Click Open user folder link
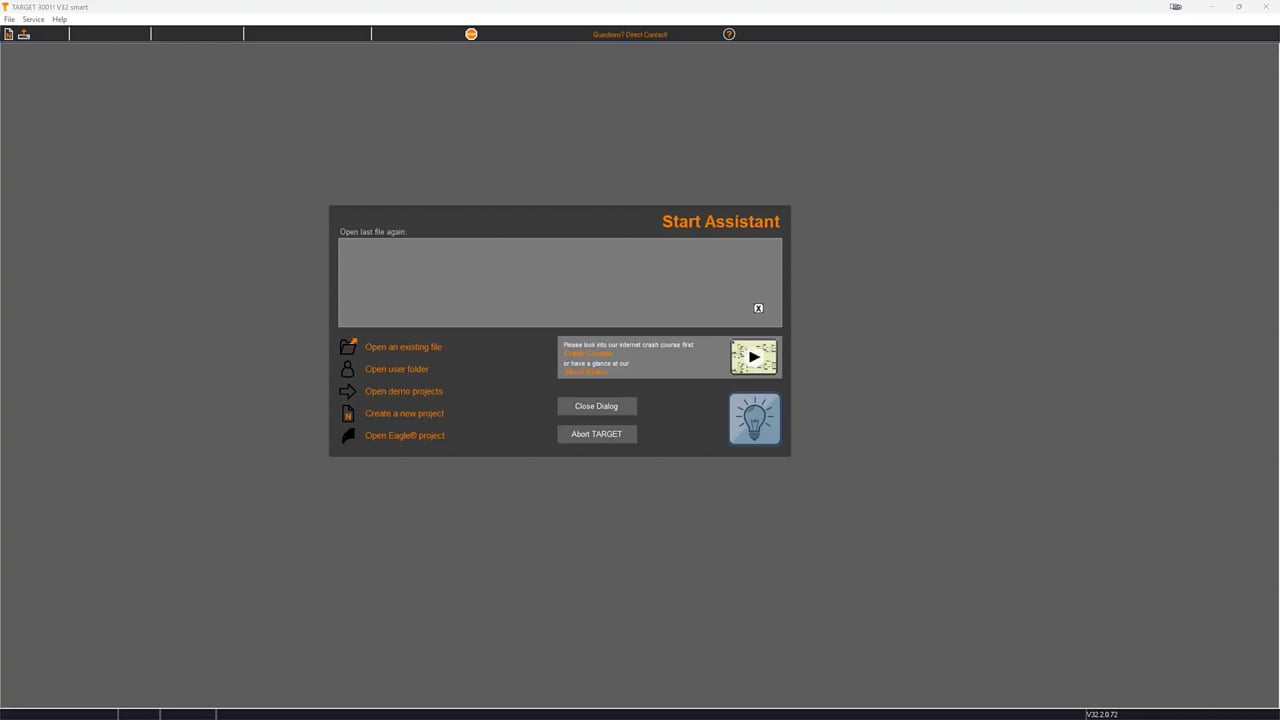Screen dimensions: 1280x720 (397, 369)
